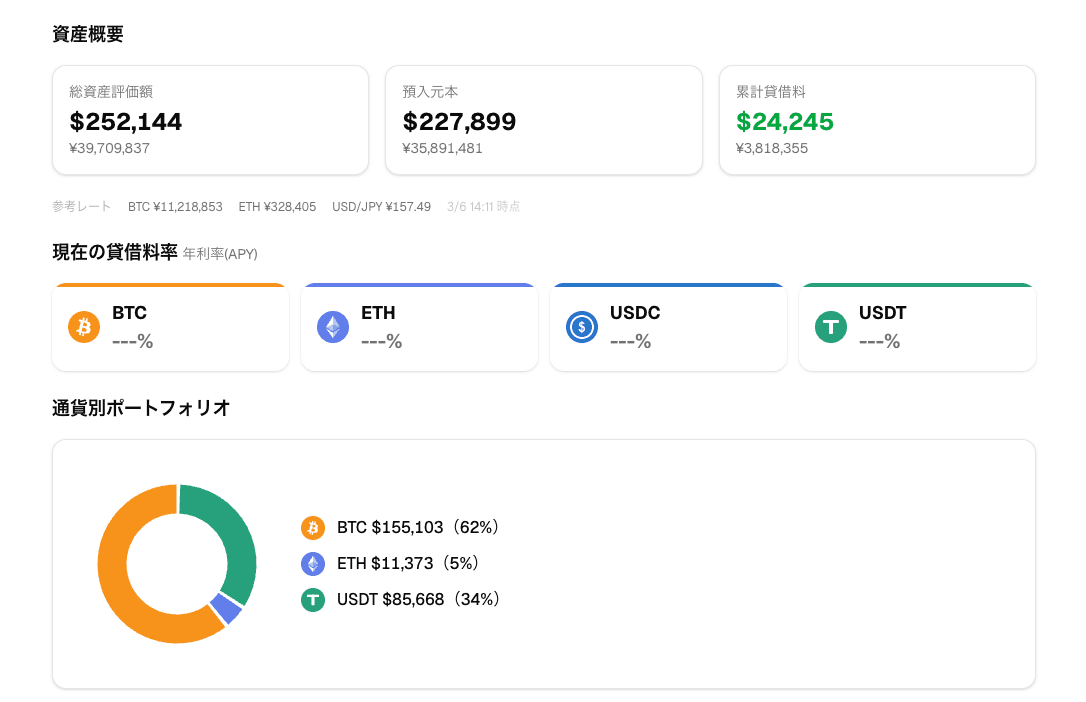
Task: Click the BTC ¥11,218,853 reference rate text
Action: pyautogui.click(x=175, y=207)
